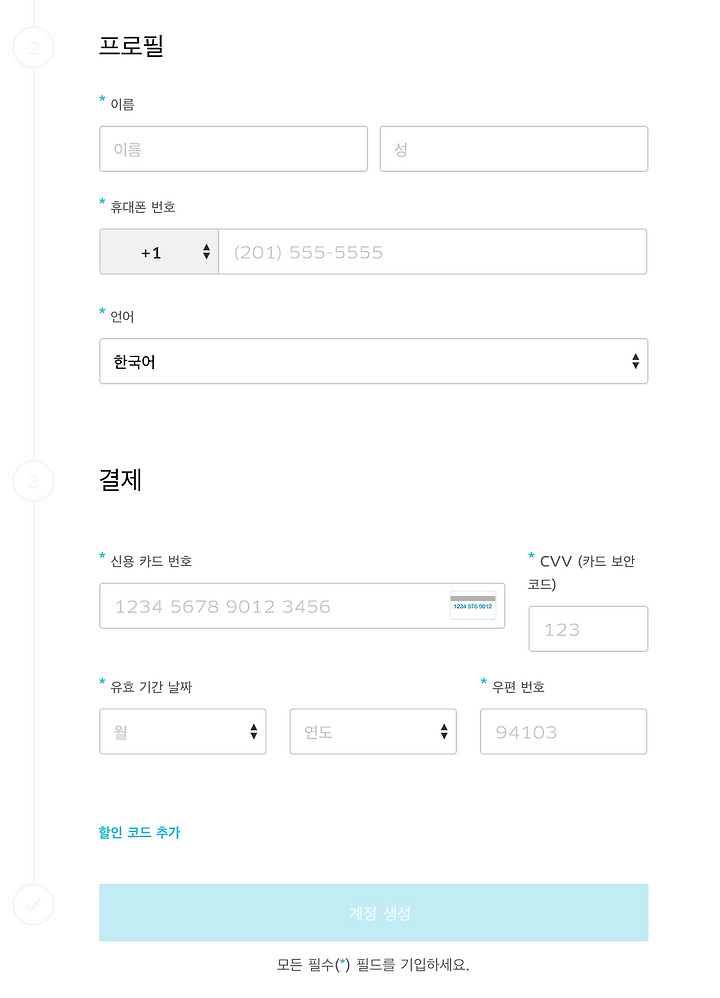Click the 이름 first name input field
Image resolution: width=720 pixels, height=998 pixels.
(x=234, y=149)
